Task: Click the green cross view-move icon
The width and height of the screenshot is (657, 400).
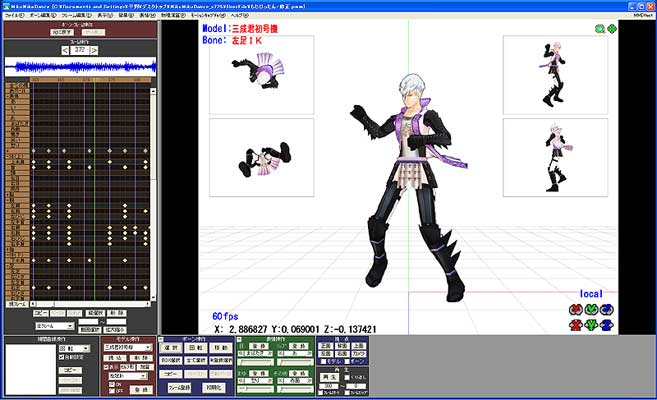Action: coord(612,29)
